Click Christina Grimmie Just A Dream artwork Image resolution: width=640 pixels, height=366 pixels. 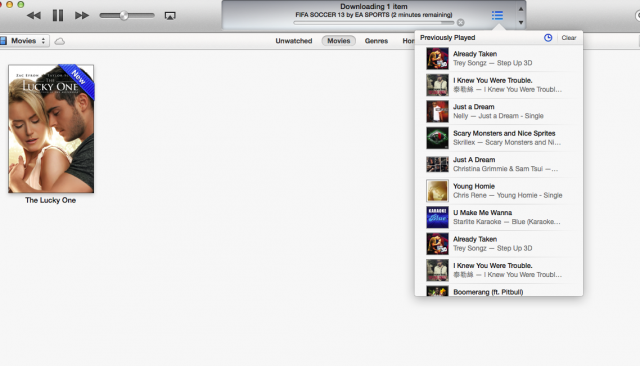tap(437, 164)
